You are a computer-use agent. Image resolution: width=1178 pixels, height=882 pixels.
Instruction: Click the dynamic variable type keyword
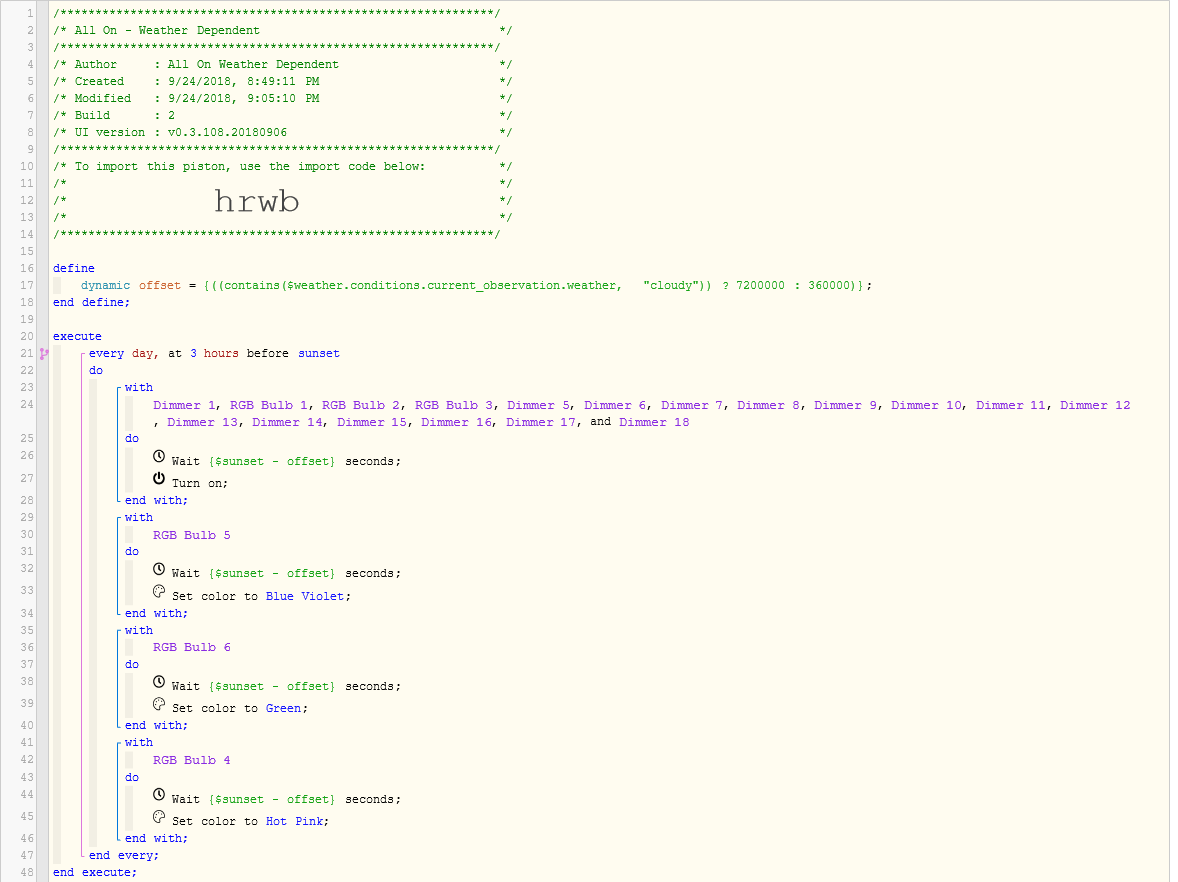click(105, 285)
